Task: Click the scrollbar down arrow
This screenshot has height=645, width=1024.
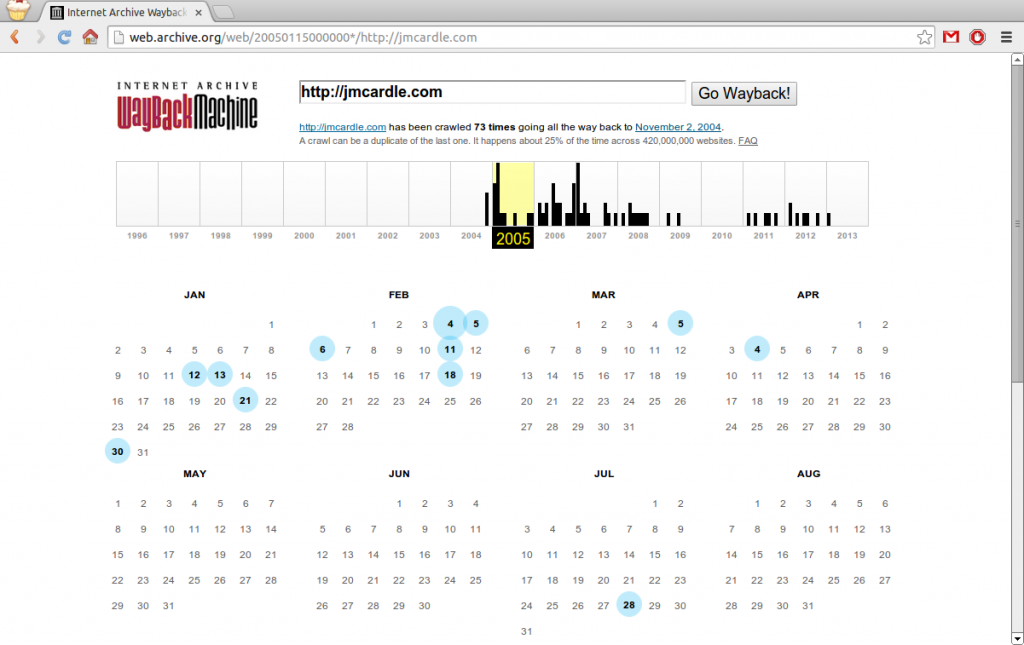Action: [1017, 638]
